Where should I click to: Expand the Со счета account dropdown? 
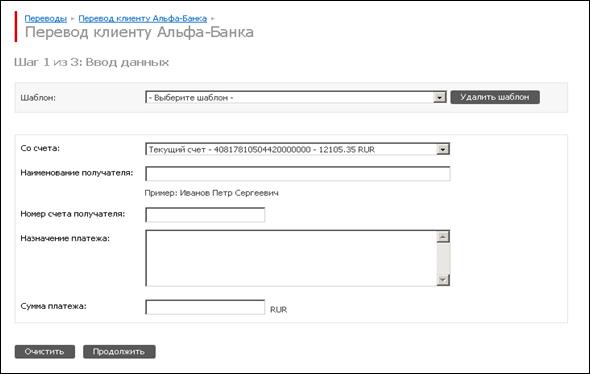pos(297,149)
